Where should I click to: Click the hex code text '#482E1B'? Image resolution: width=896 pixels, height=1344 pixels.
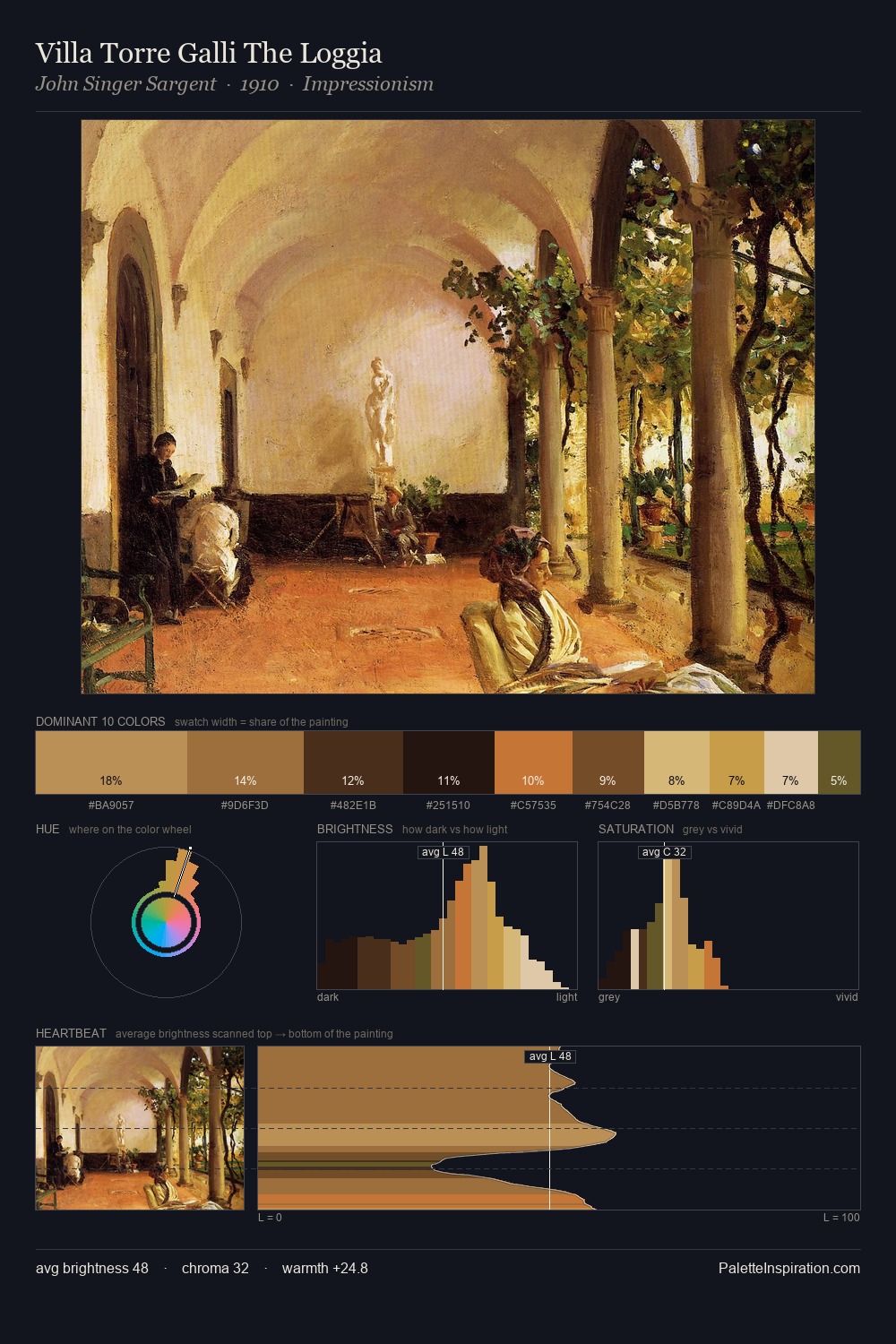click(354, 806)
